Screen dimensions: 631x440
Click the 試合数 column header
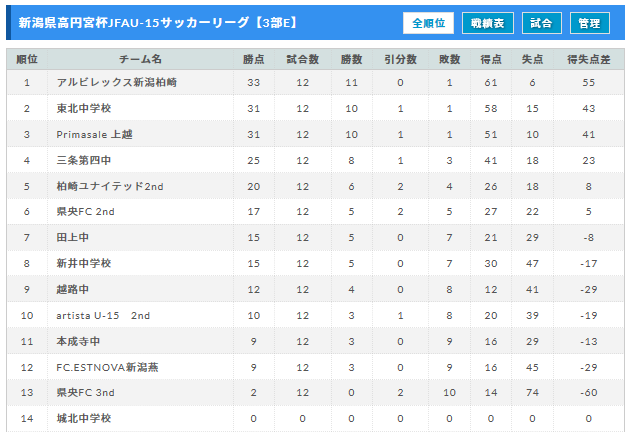[303, 60]
